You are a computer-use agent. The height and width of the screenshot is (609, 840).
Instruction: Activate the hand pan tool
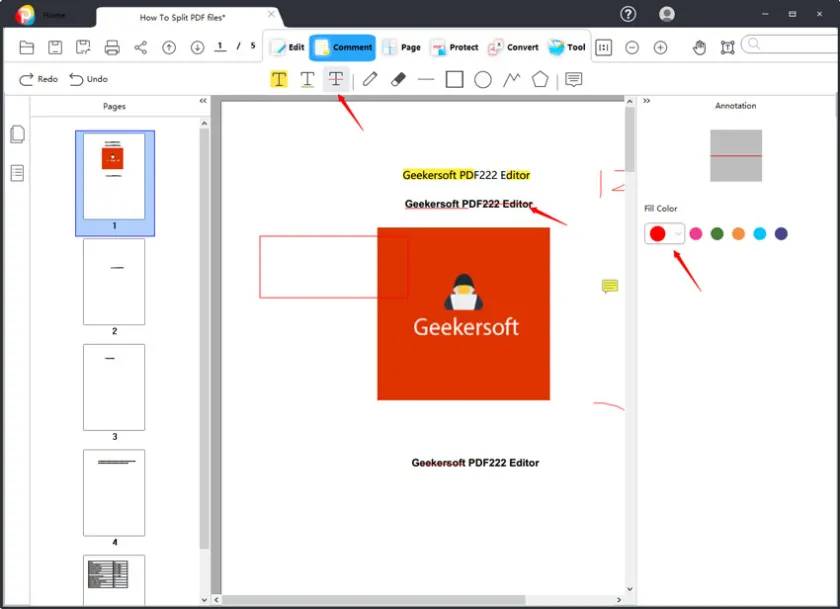(699, 47)
